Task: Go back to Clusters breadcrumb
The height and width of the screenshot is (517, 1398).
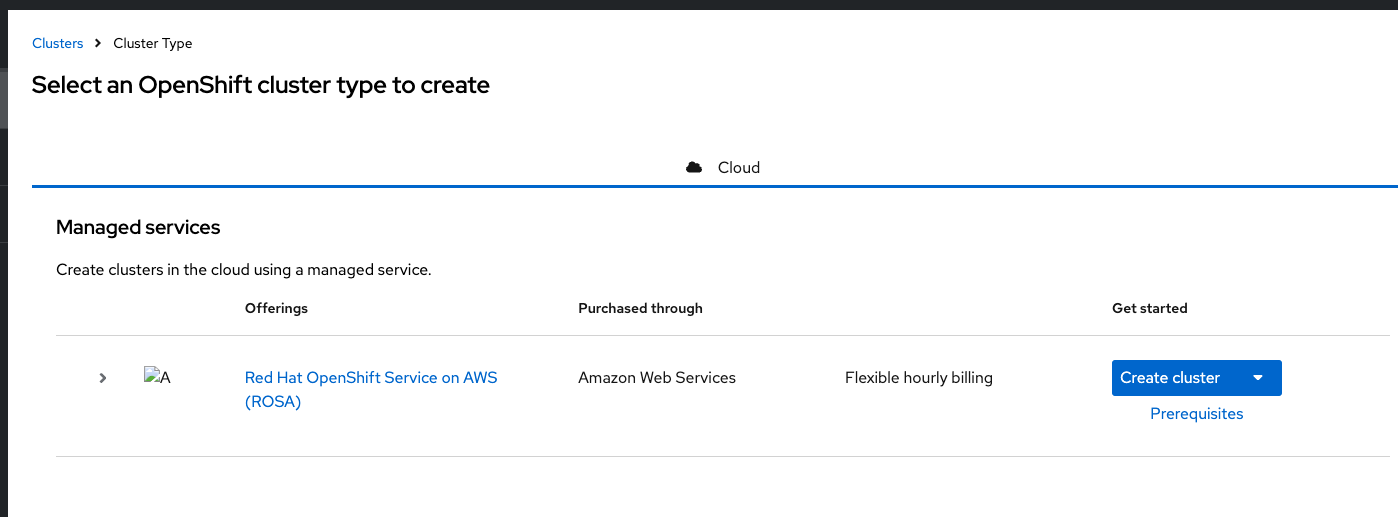Action: [57, 43]
